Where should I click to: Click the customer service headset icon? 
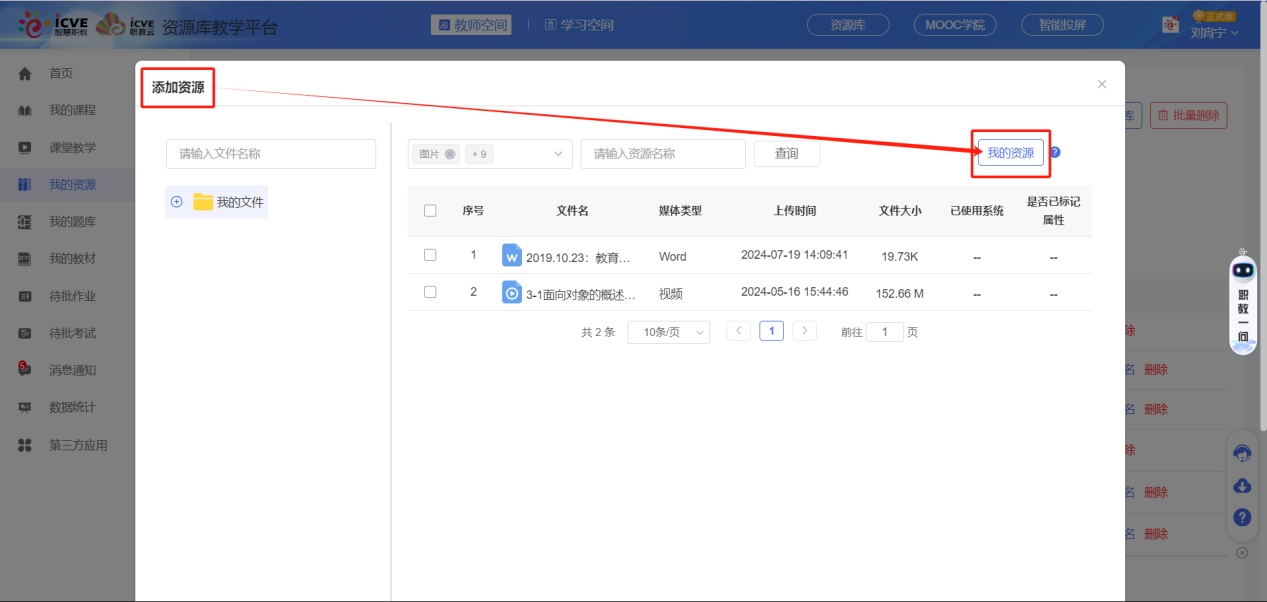pyautogui.click(x=1242, y=453)
